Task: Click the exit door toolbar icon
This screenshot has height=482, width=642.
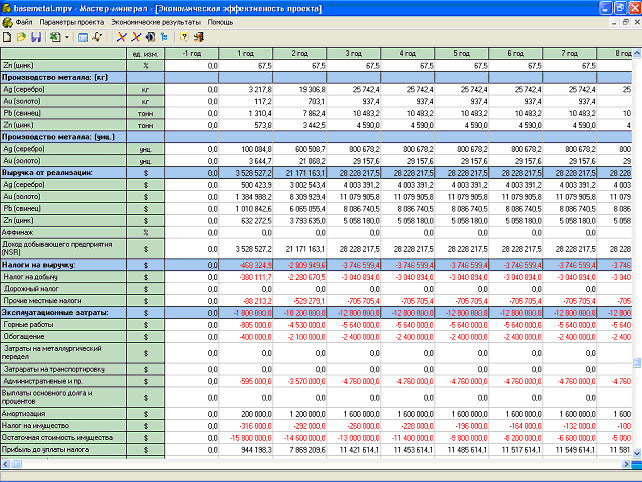Action: tap(200, 37)
